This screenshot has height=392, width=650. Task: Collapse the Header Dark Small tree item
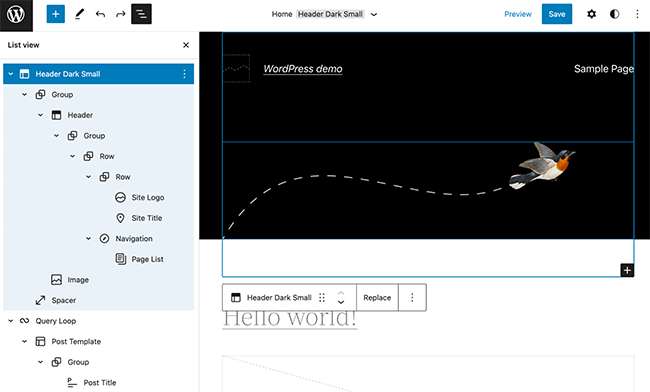[x=11, y=74]
